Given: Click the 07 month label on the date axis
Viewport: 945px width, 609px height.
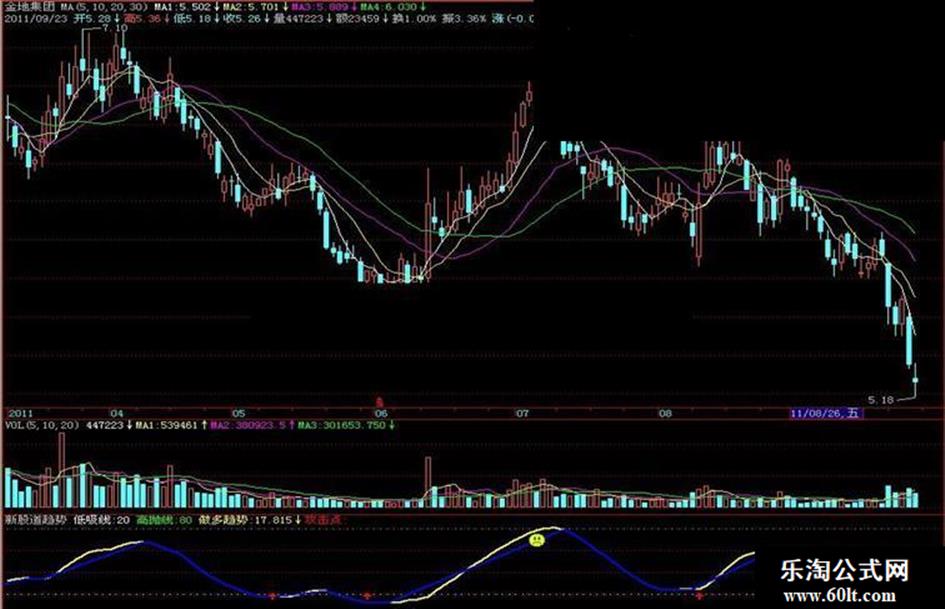Looking at the screenshot, I should coord(522,414).
